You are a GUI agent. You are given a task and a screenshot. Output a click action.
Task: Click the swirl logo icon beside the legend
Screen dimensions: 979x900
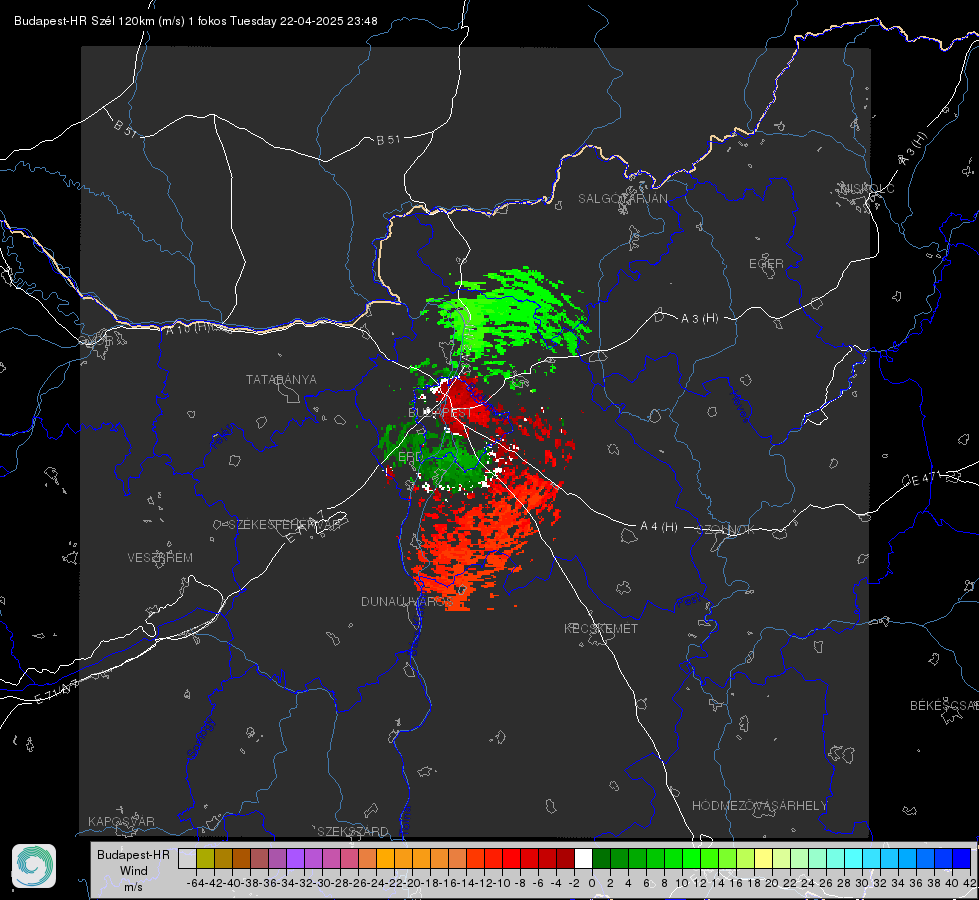34,866
